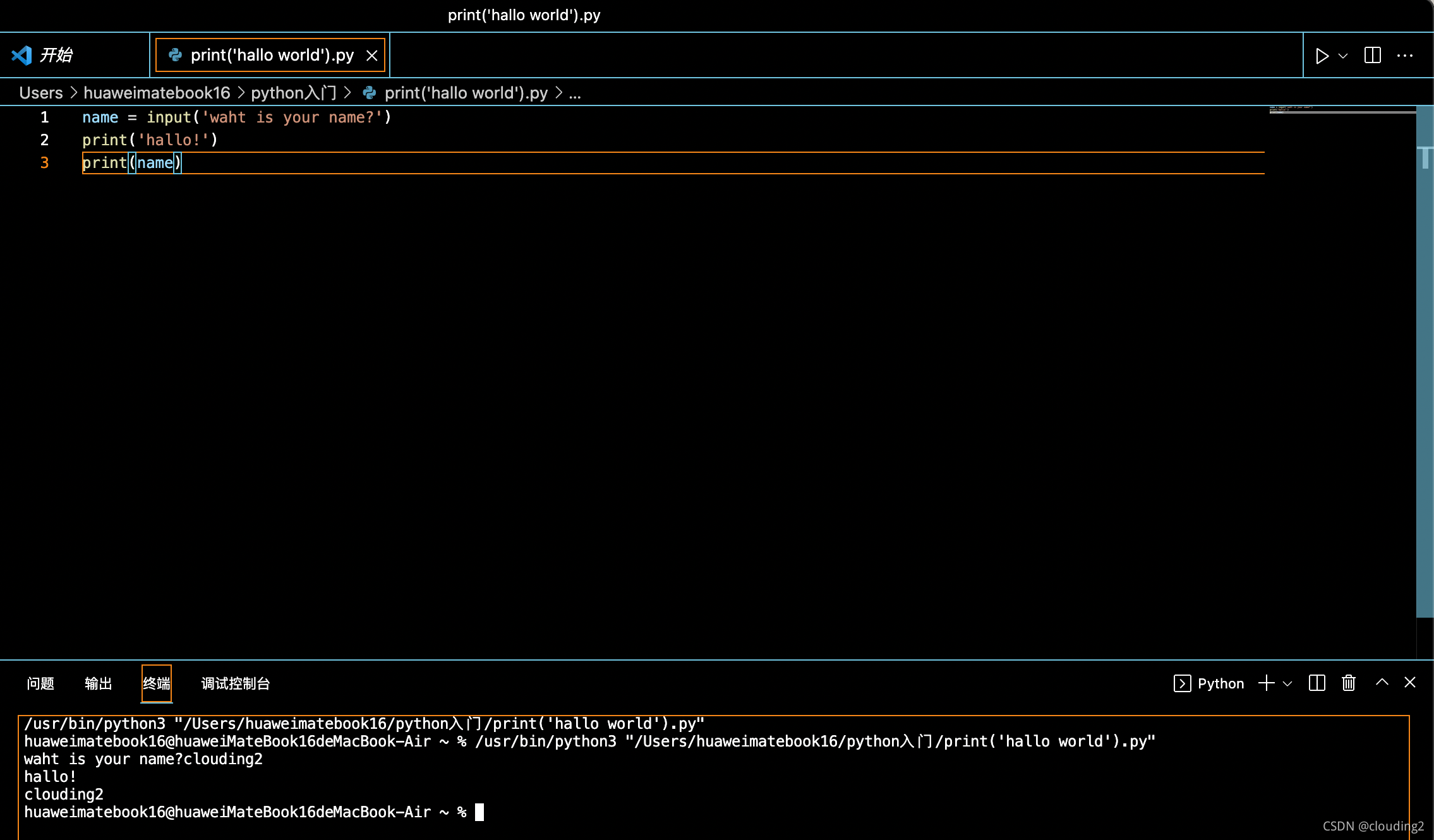Click the Python terminal shell label

pyautogui.click(x=1220, y=683)
